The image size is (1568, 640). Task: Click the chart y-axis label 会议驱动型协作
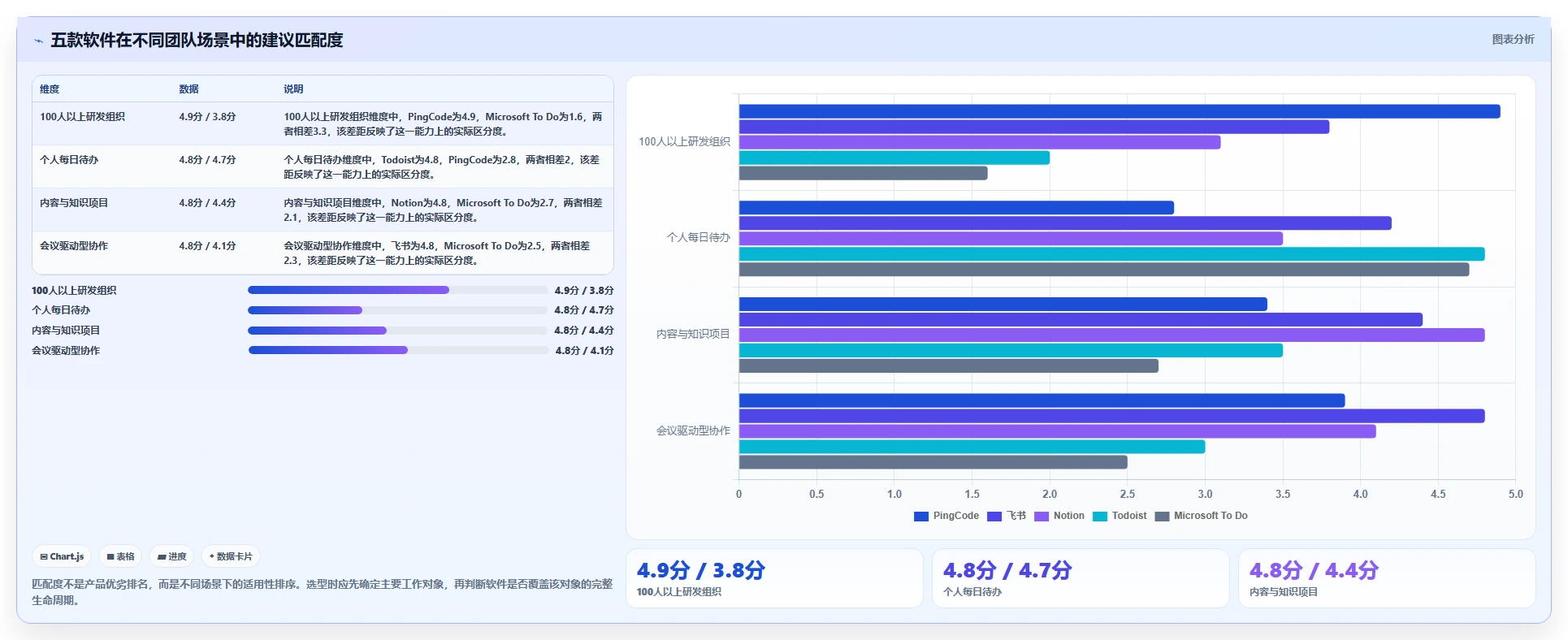click(x=693, y=431)
